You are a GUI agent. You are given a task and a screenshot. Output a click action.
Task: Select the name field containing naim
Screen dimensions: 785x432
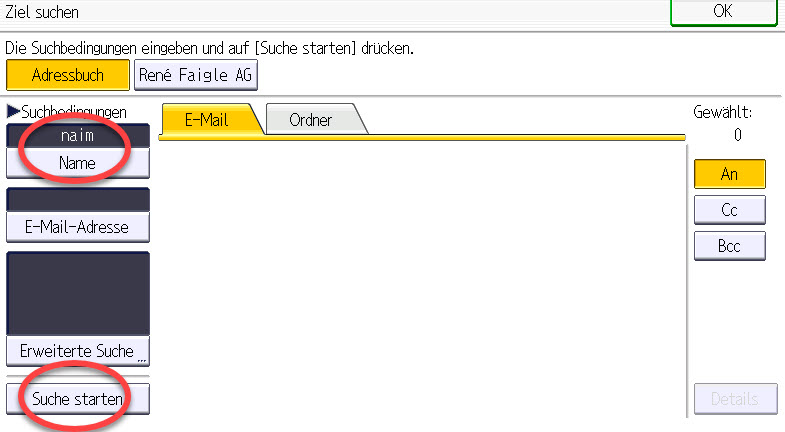78,136
